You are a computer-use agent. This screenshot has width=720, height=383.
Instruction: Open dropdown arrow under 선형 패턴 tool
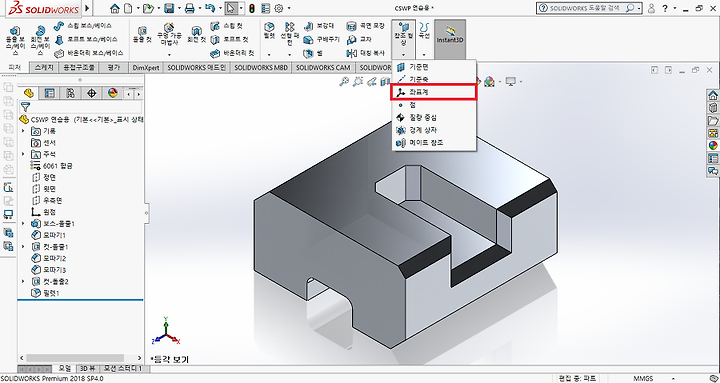click(289, 54)
